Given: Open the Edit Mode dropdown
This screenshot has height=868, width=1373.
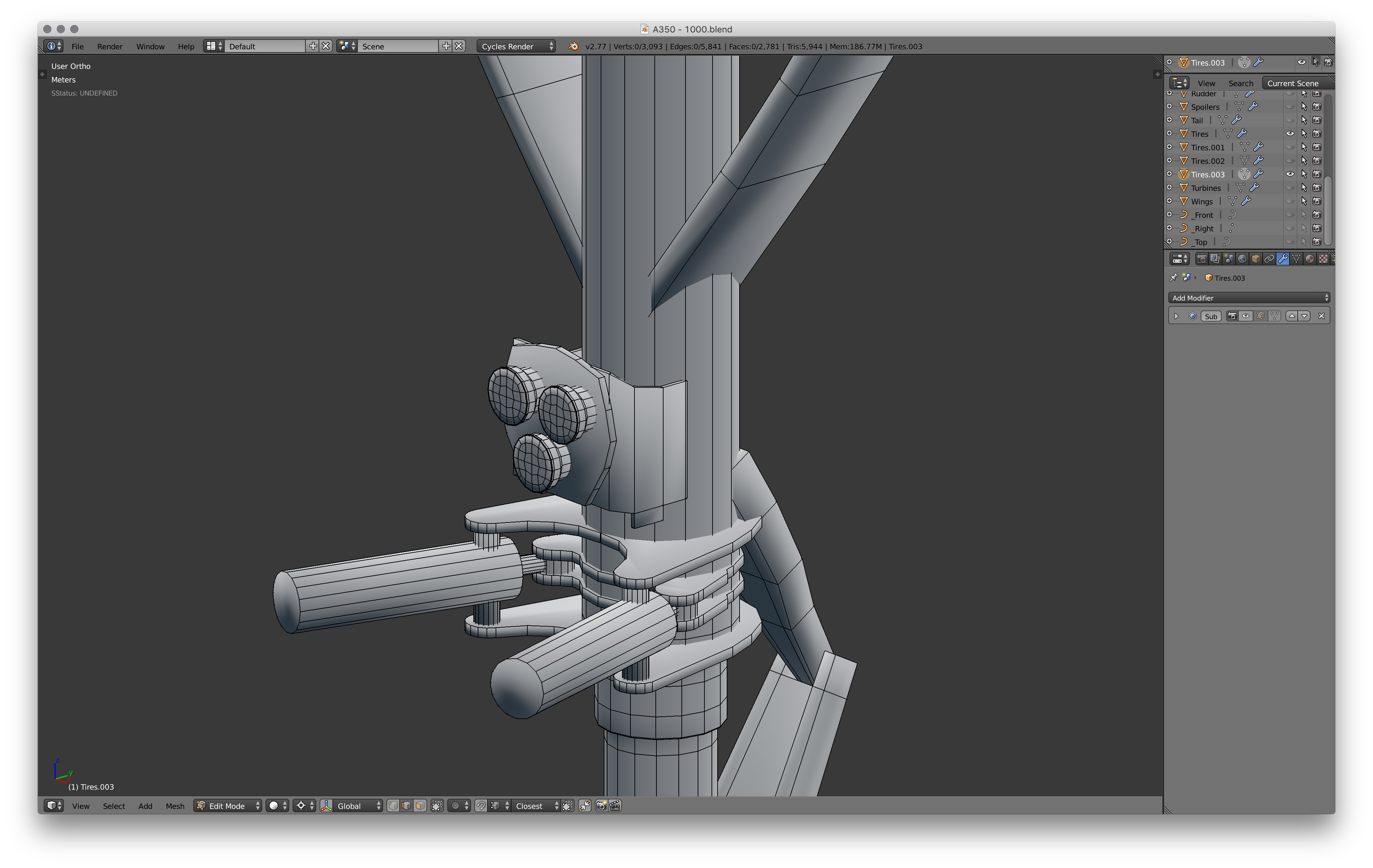Looking at the screenshot, I should pos(227,805).
